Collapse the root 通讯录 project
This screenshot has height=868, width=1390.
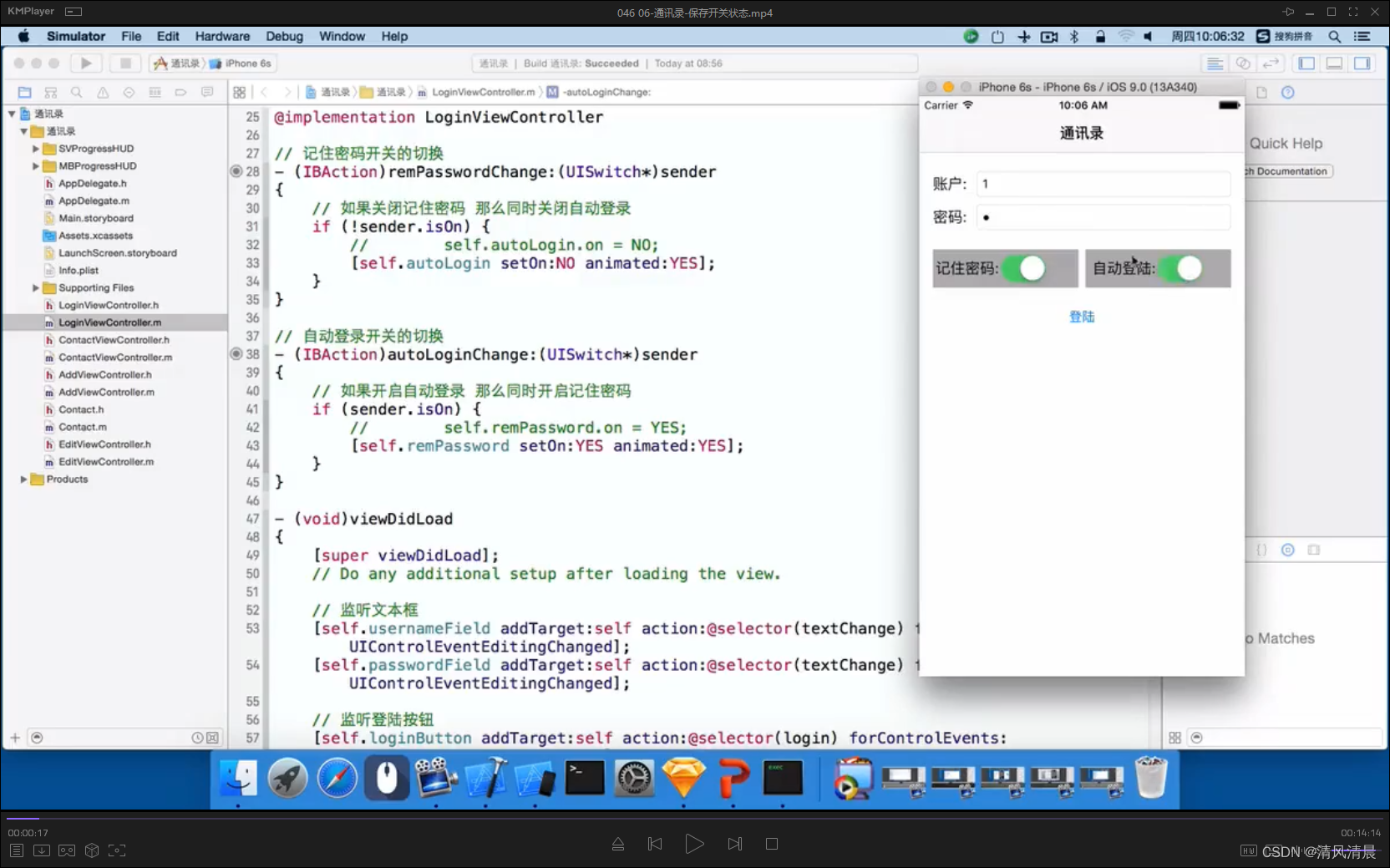point(12,114)
